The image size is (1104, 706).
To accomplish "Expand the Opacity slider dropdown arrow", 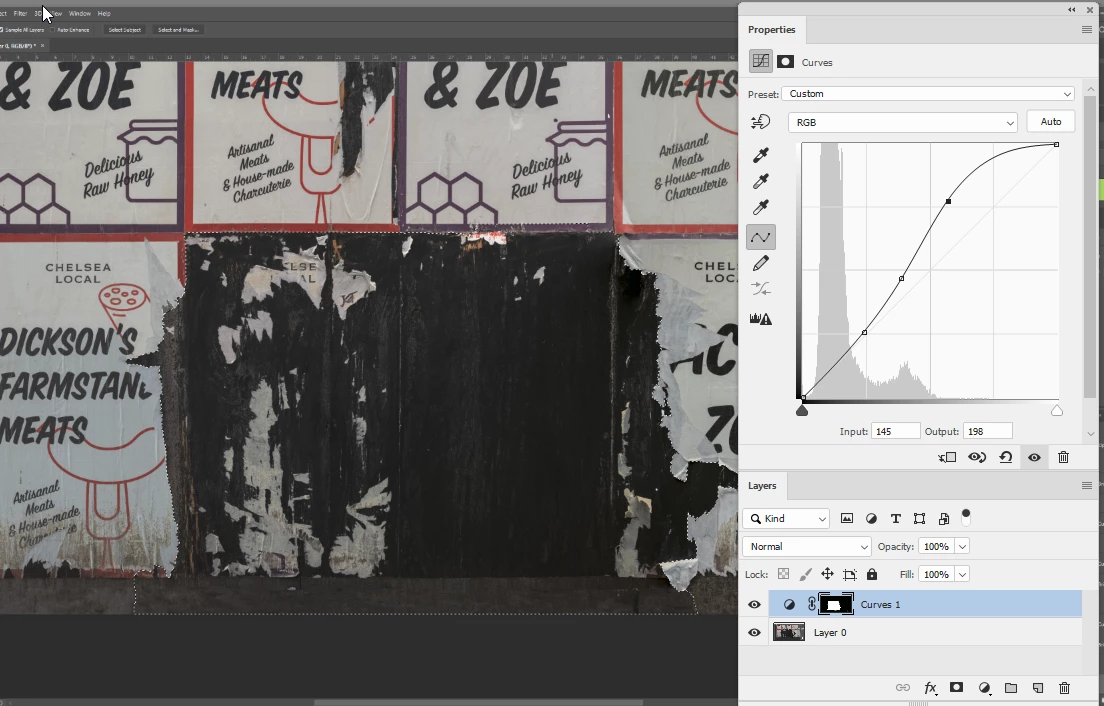I will [x=962, y=547].
